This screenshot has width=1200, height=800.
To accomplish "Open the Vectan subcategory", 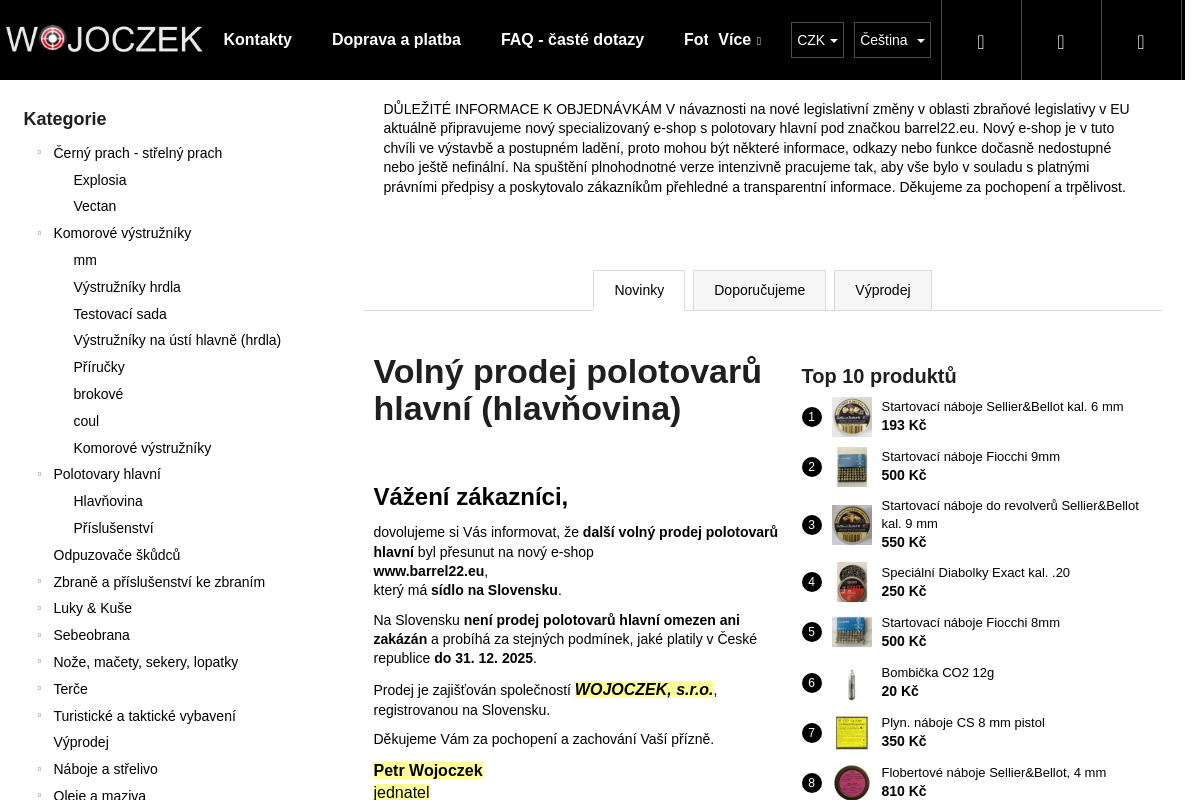I will pos(95,206).
